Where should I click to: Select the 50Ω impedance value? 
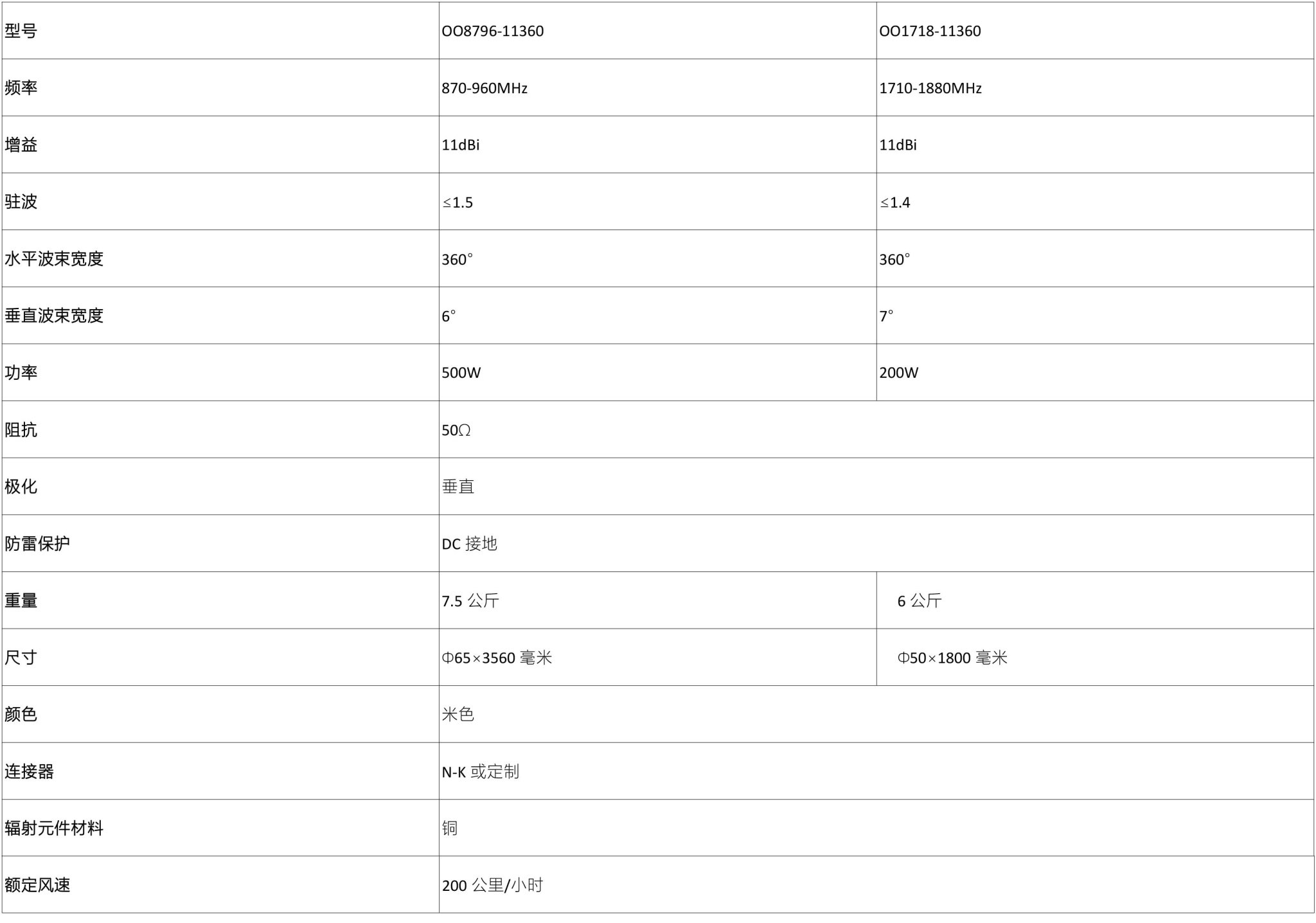[456, 430]
